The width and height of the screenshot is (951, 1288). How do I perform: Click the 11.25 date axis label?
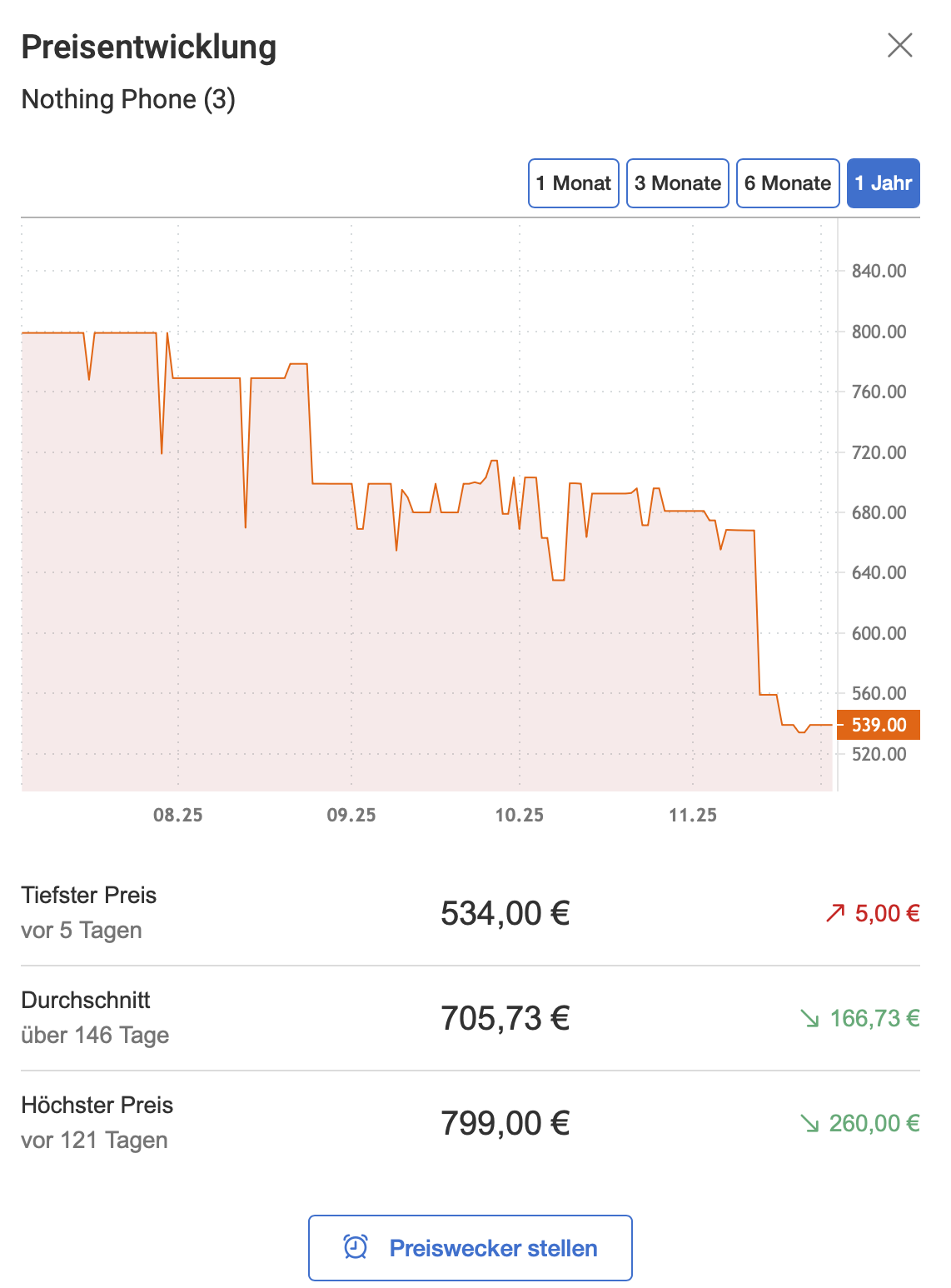(x=693, y=816)
